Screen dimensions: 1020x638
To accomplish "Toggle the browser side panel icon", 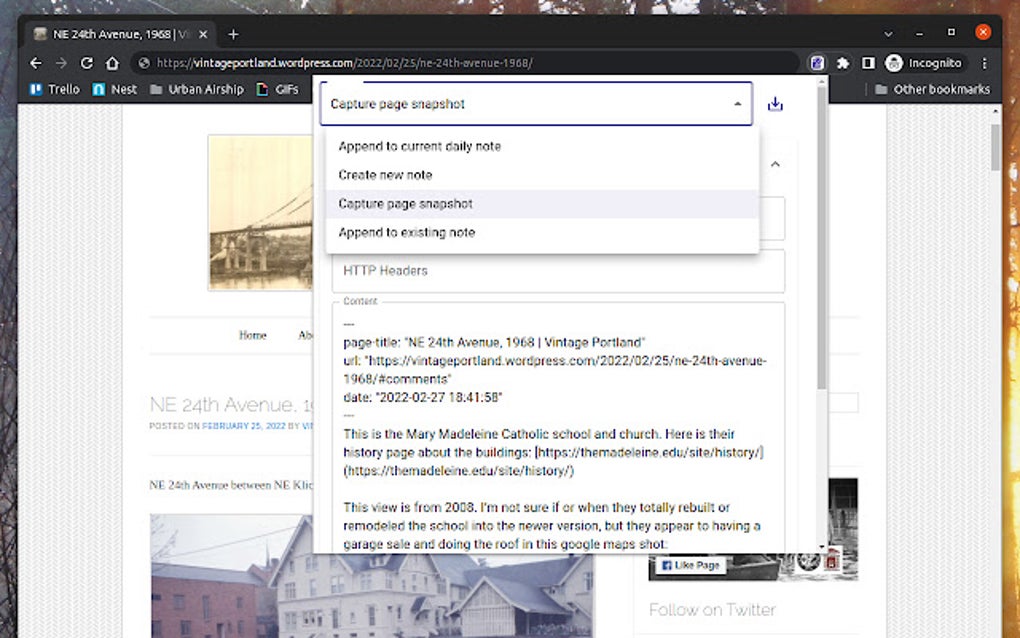I will point(868,63).
